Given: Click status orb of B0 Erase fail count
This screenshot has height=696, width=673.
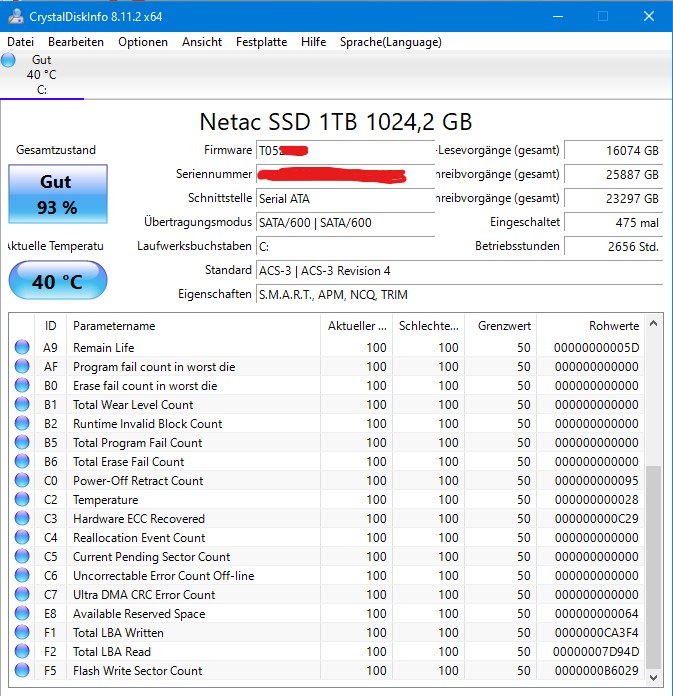Looking at the screenshot, I should (x=22, y=385).
